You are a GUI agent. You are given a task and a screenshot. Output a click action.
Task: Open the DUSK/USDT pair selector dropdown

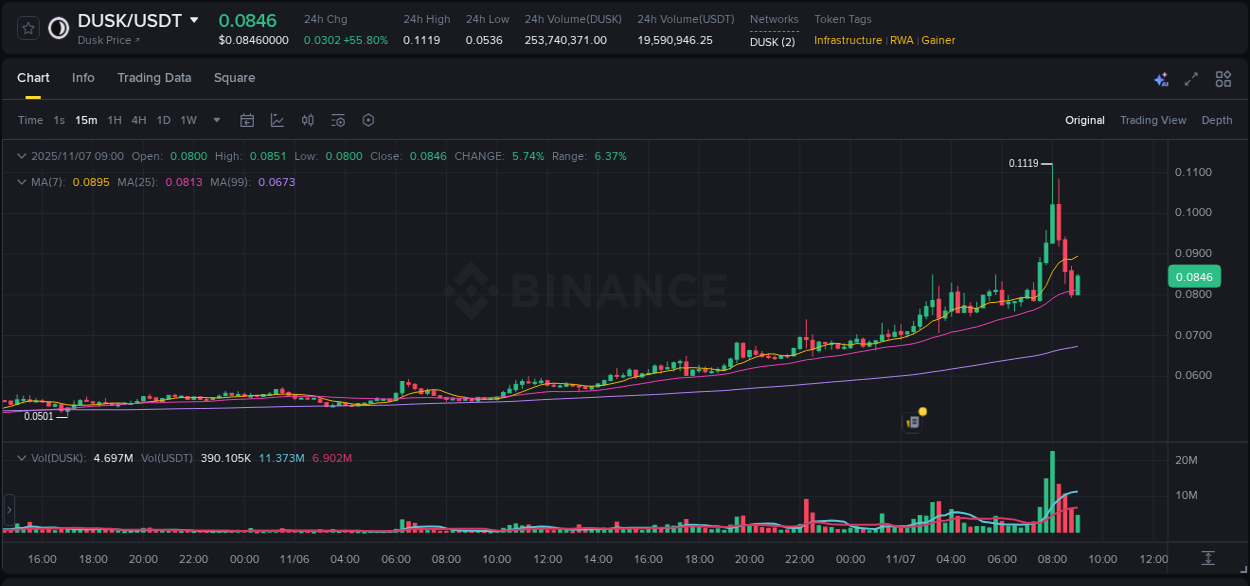pos(192,19)
